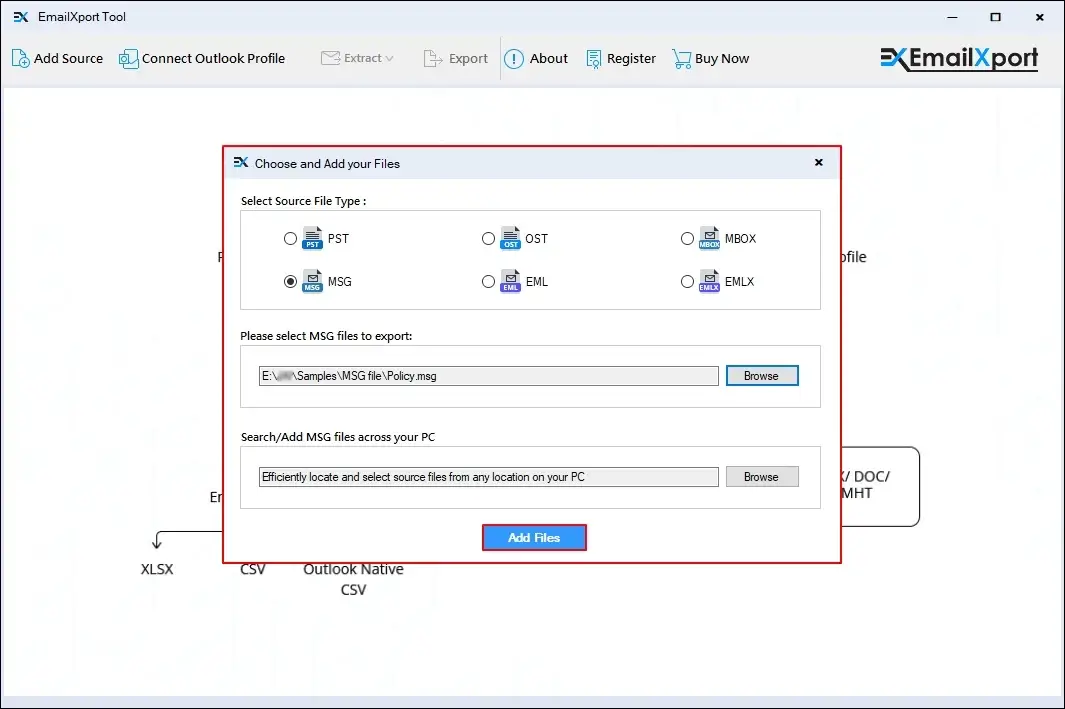Close the Choose and Add your Files dialog

(818, 162)
